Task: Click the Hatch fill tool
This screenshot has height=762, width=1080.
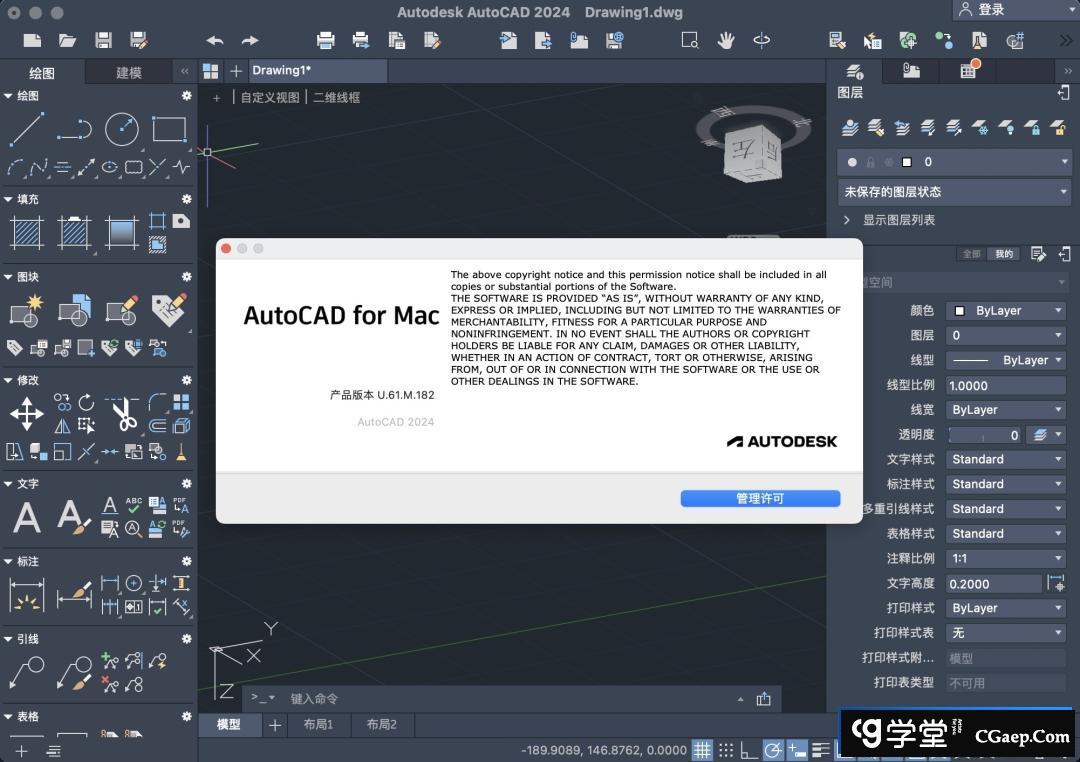Action: tap(27, 233)
